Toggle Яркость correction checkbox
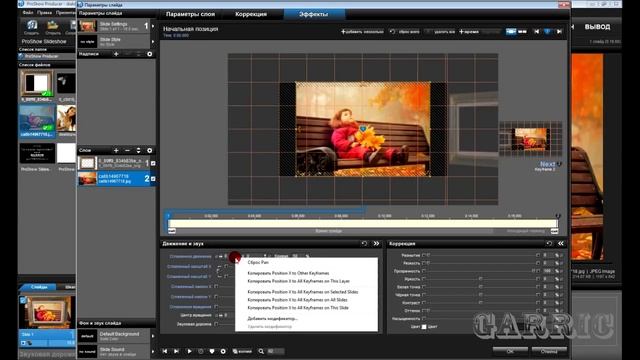The image size is (640, 360). 424,279
